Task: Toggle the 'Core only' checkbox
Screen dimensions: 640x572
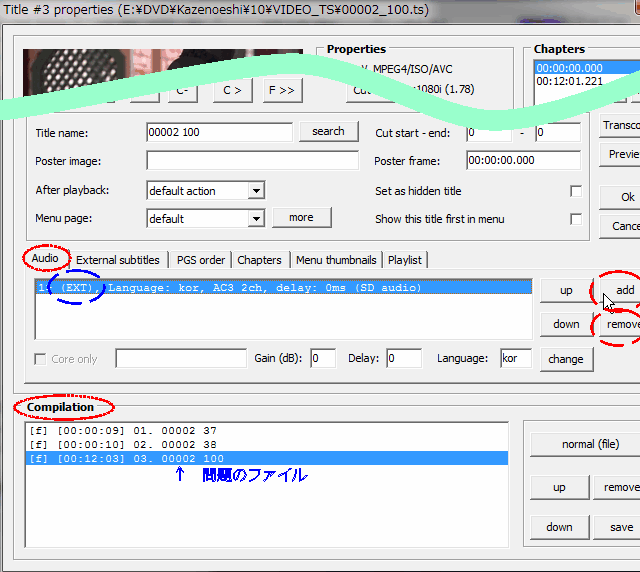Action: click(41, 359)
